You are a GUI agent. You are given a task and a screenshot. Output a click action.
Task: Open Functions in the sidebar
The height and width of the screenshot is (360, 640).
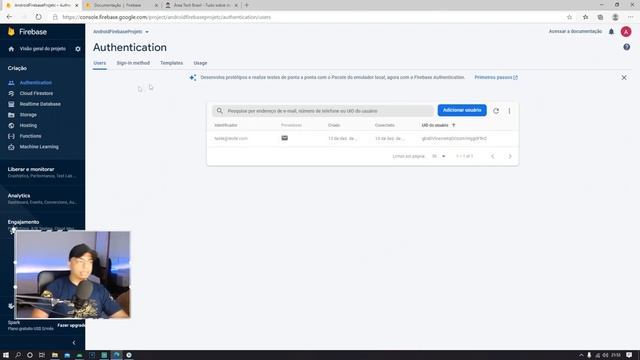(30, 136)
